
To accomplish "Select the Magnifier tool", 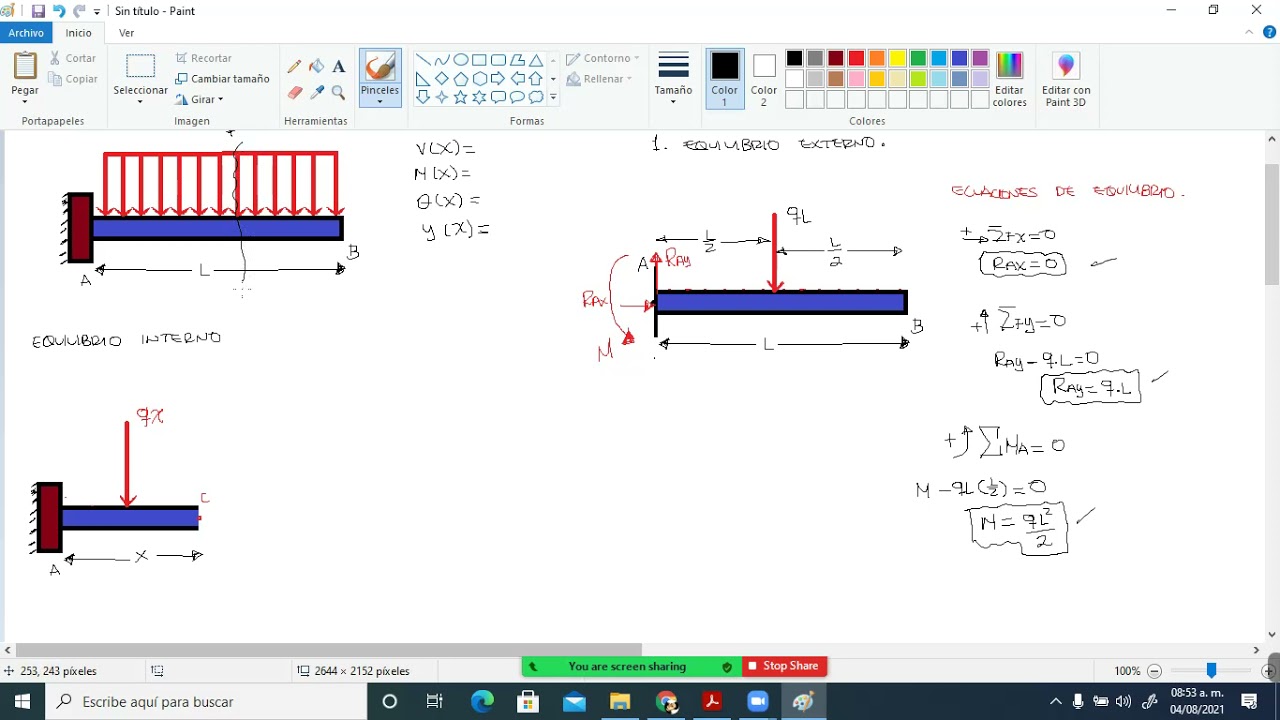I will 338,92.
